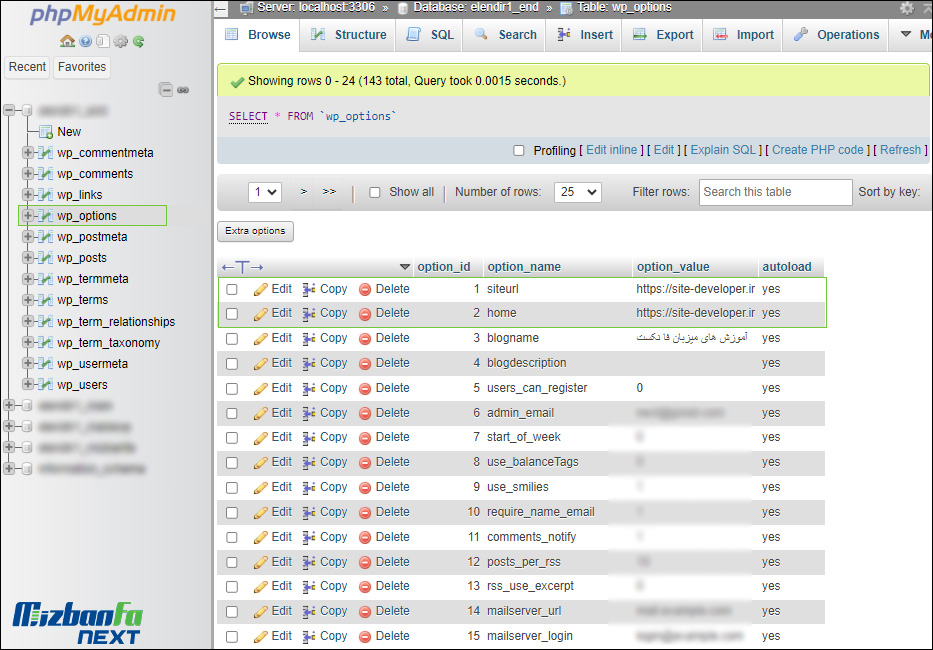The width and height of the screenshot is (933, 650).
Task: Check the users_can_register row checkbox
Action: click(232, 389)
